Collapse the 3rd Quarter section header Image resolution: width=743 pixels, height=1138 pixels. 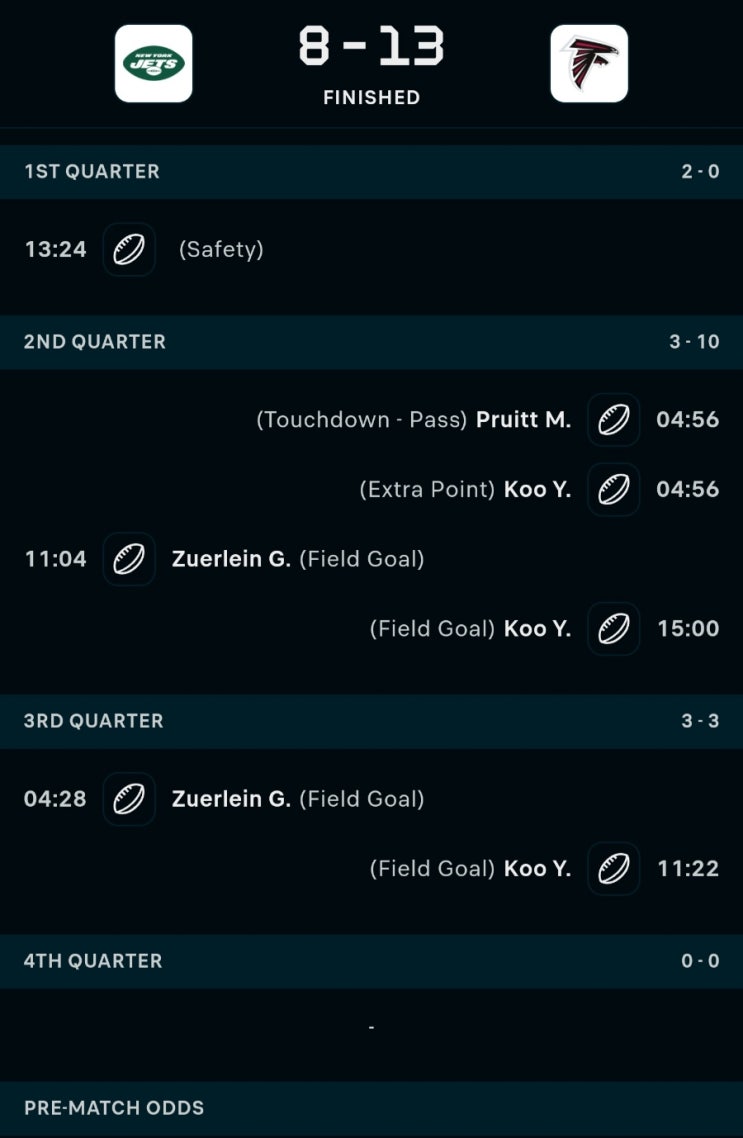pyautogui.click(x=372, y=721)
